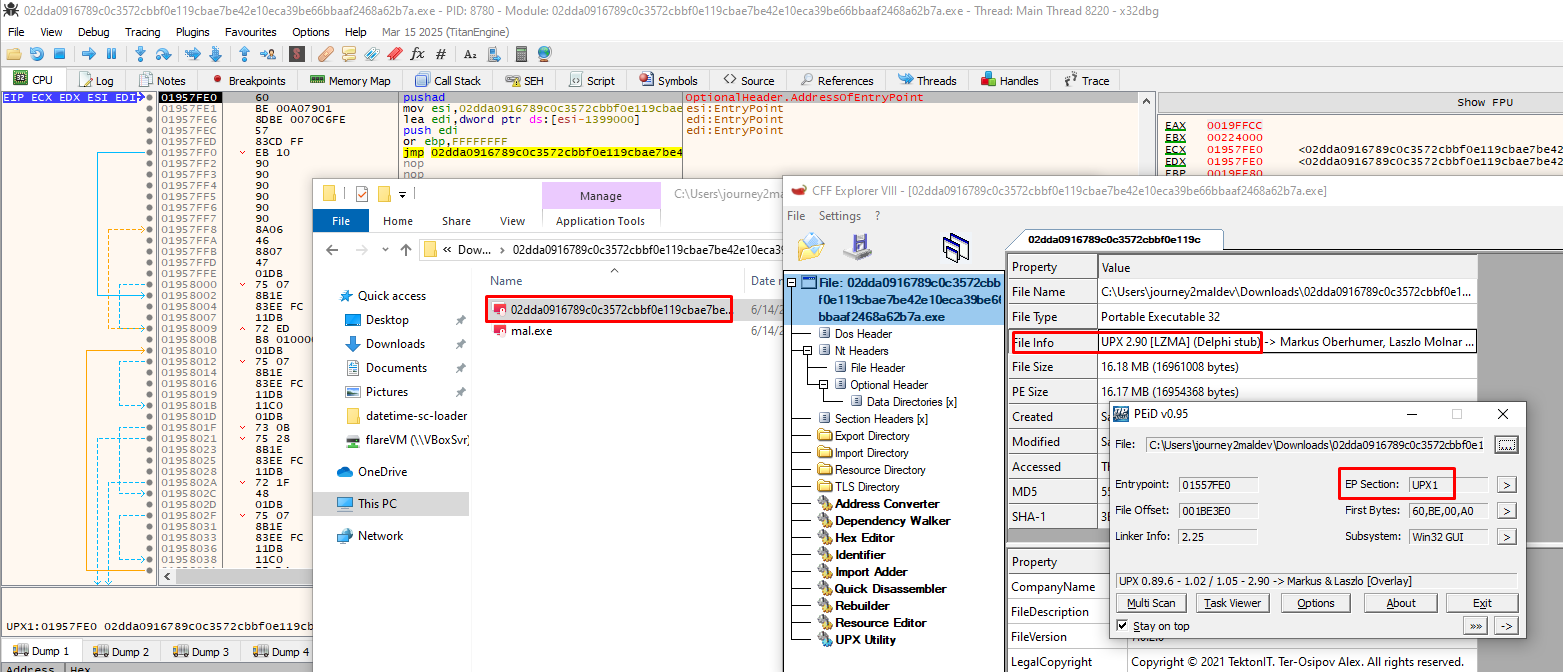Screen dimensions: 1563x672
Task: Click the arrow button next to Subsystem
Action: (x=1507, y=537)
